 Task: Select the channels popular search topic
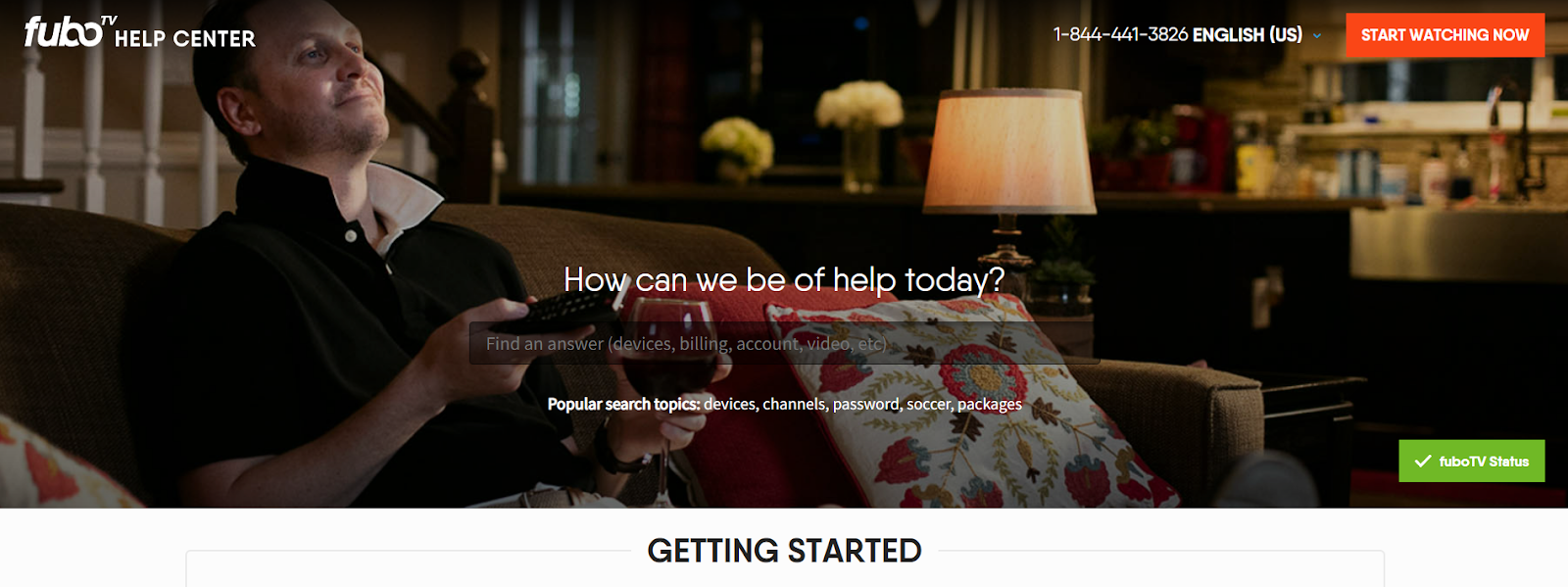(x=794, y=404)
